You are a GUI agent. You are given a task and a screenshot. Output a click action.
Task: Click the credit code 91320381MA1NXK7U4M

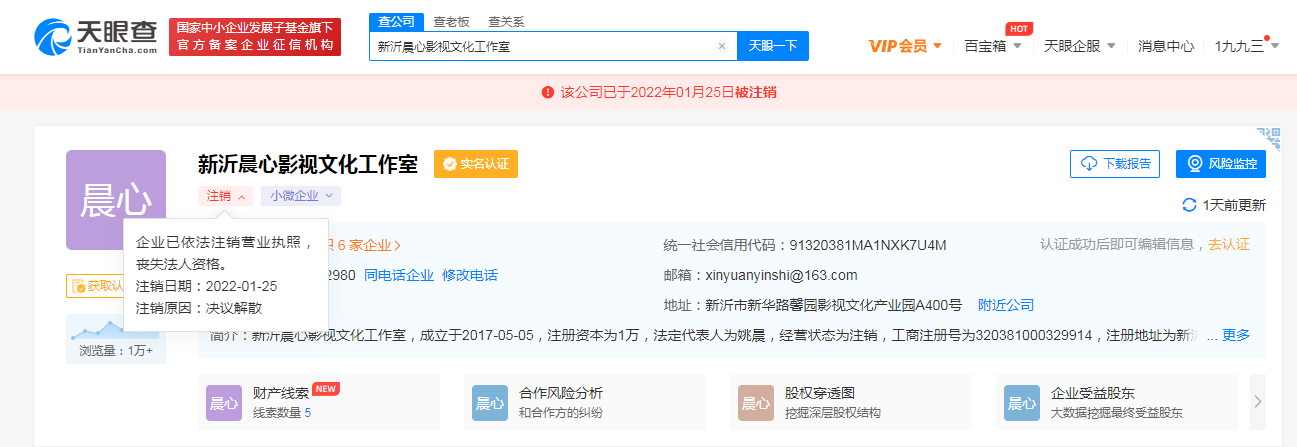pyautogui.click(x=868, y=245)
